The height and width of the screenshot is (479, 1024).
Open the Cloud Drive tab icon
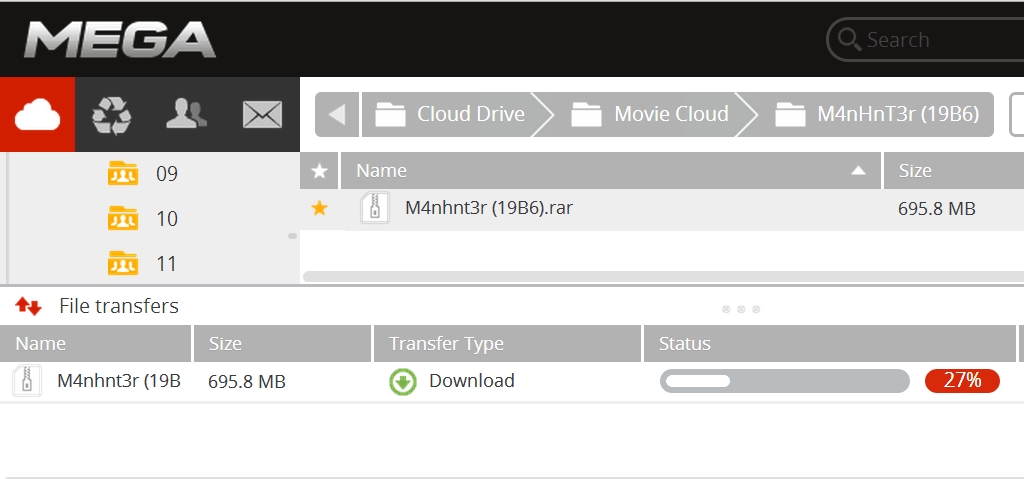37,114
